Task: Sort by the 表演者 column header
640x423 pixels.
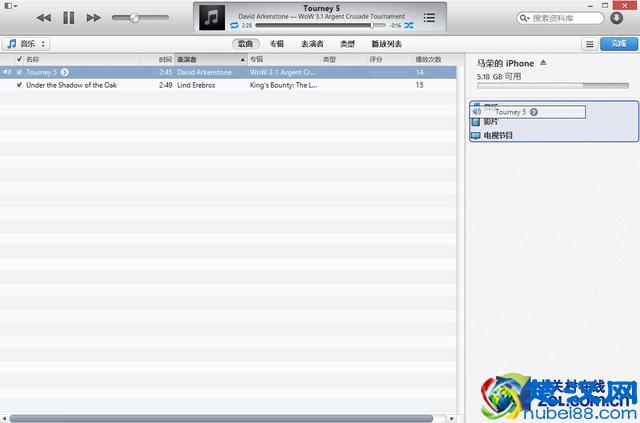Action: (211, 60)
